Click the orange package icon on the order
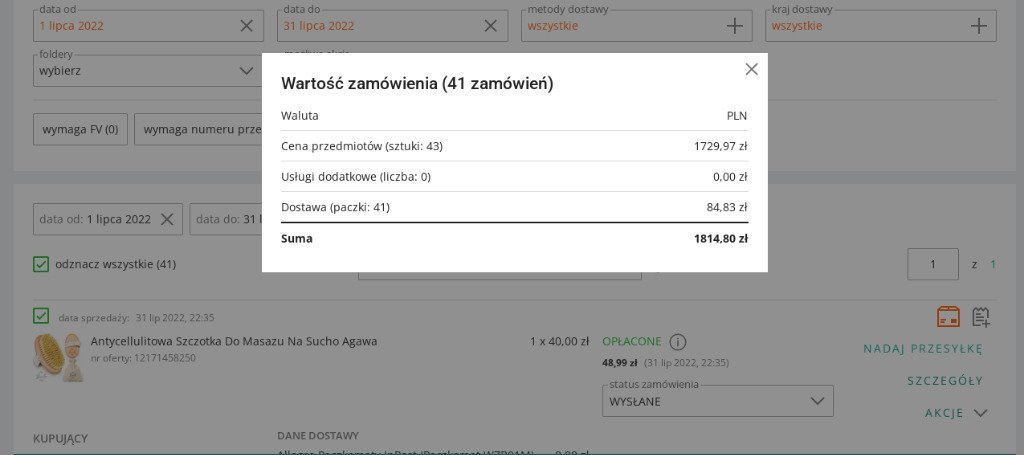This screenshot has width=1024, height=455. click(x=948, y=317)
